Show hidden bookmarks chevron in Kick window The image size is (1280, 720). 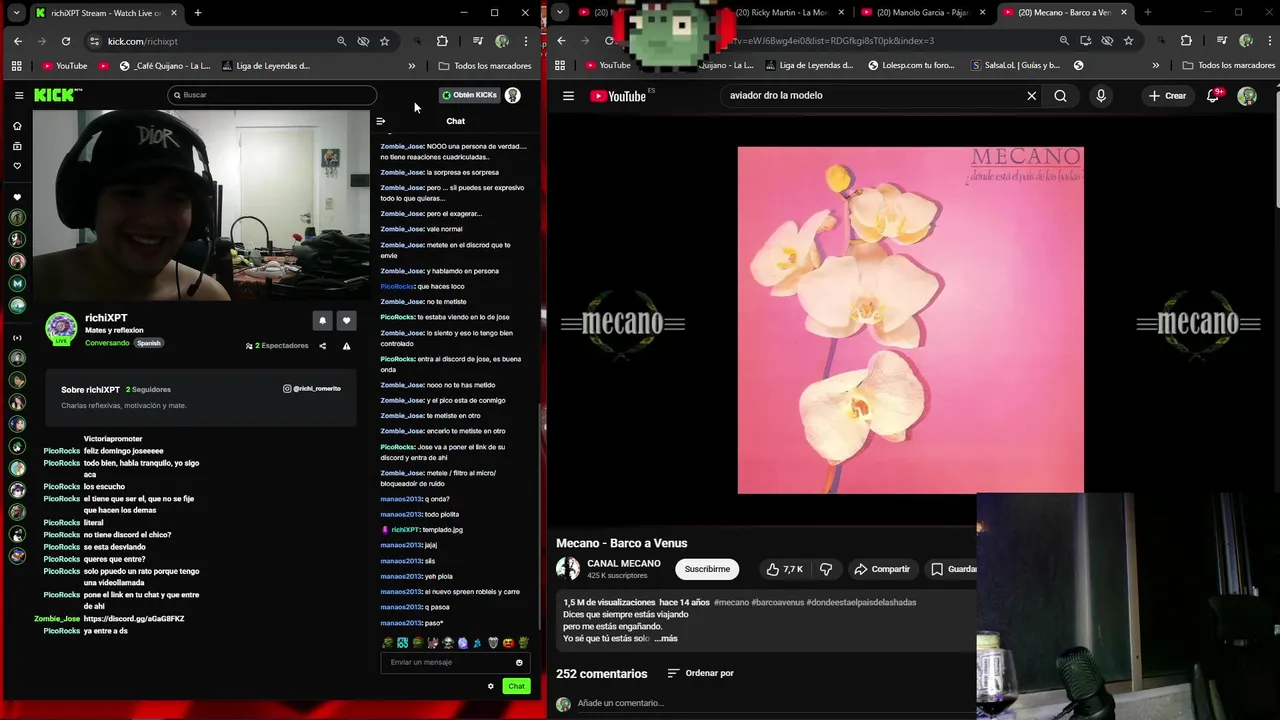coord(412,66)
